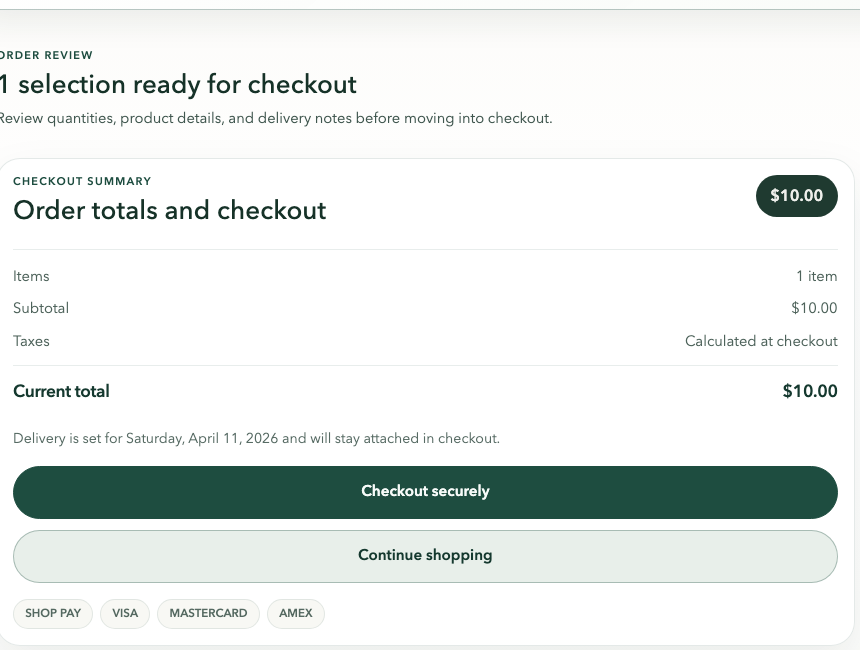Select the CHECKOUT SUMMARY section label
The image size is (860, 650).
coord(82,181)
